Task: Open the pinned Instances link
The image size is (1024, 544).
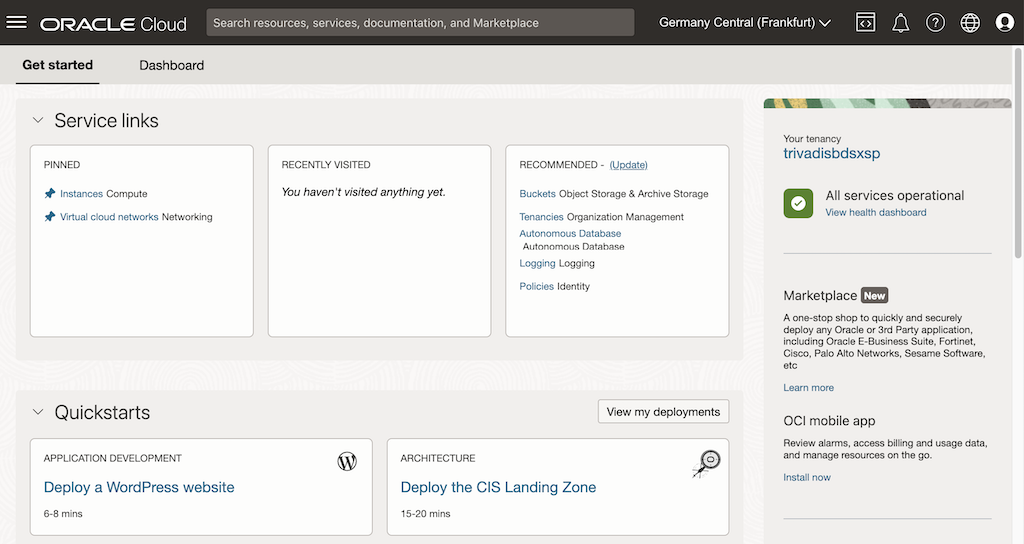Action: (x=82, y=193)
